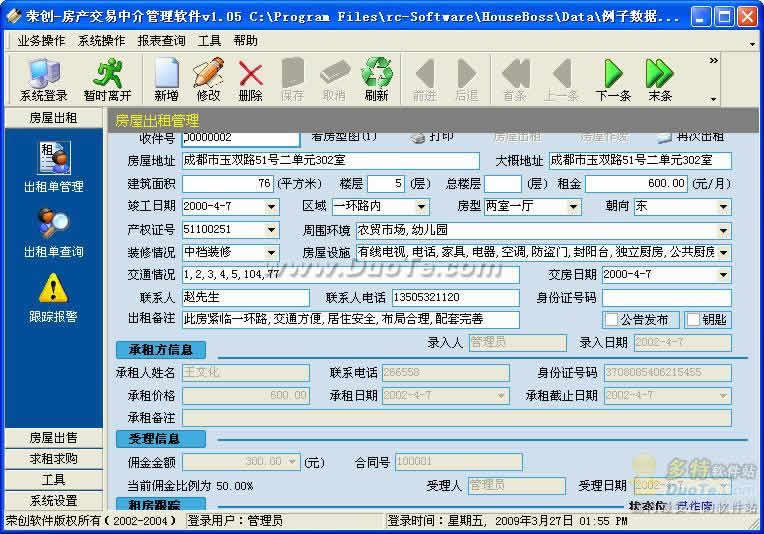Image resolution: width=764 pixels, height=534 pixels.
Task: Click status bar text 登录用户：管理员
Action: (235, 521)
